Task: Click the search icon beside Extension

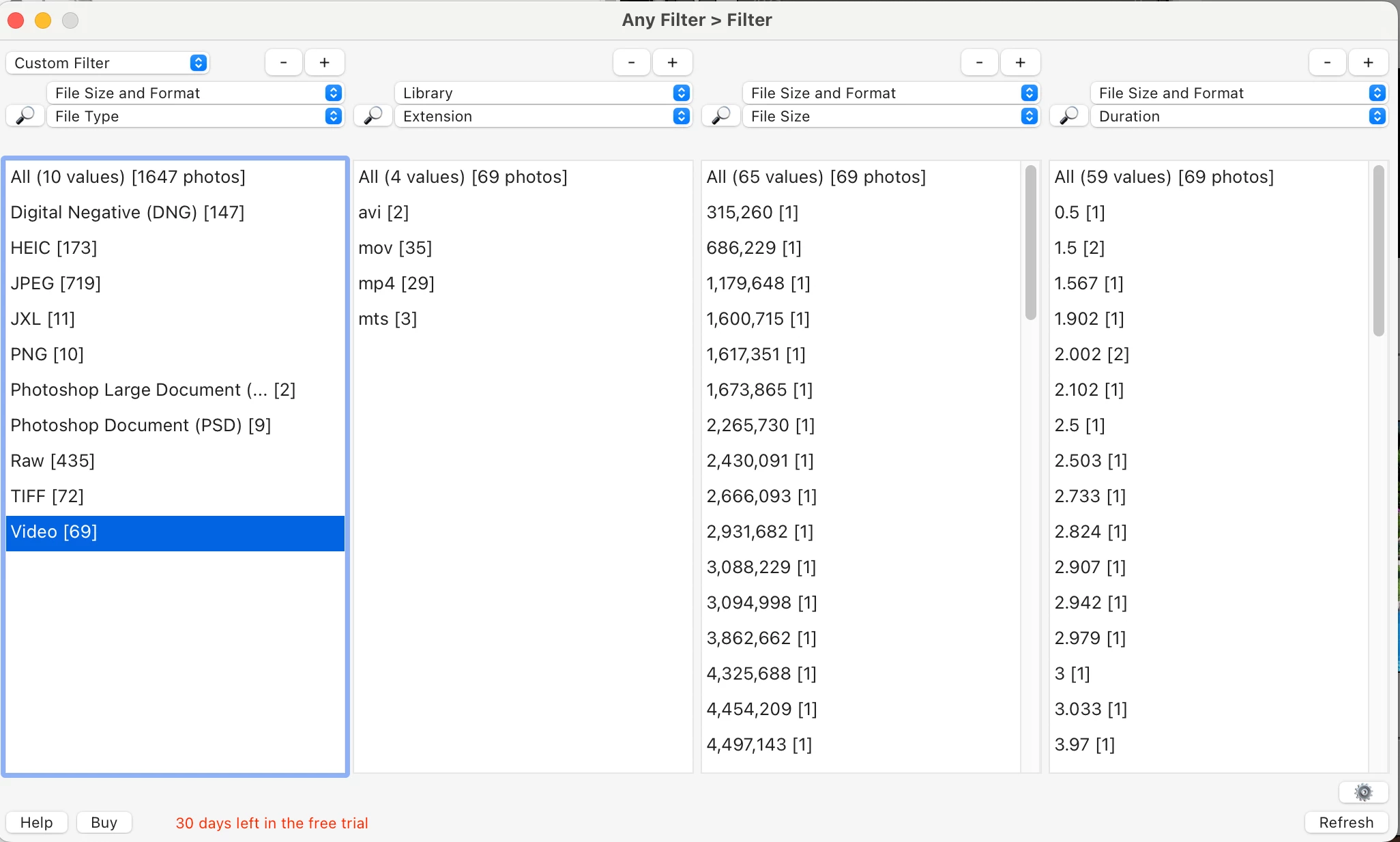Action: click(373, 116)
